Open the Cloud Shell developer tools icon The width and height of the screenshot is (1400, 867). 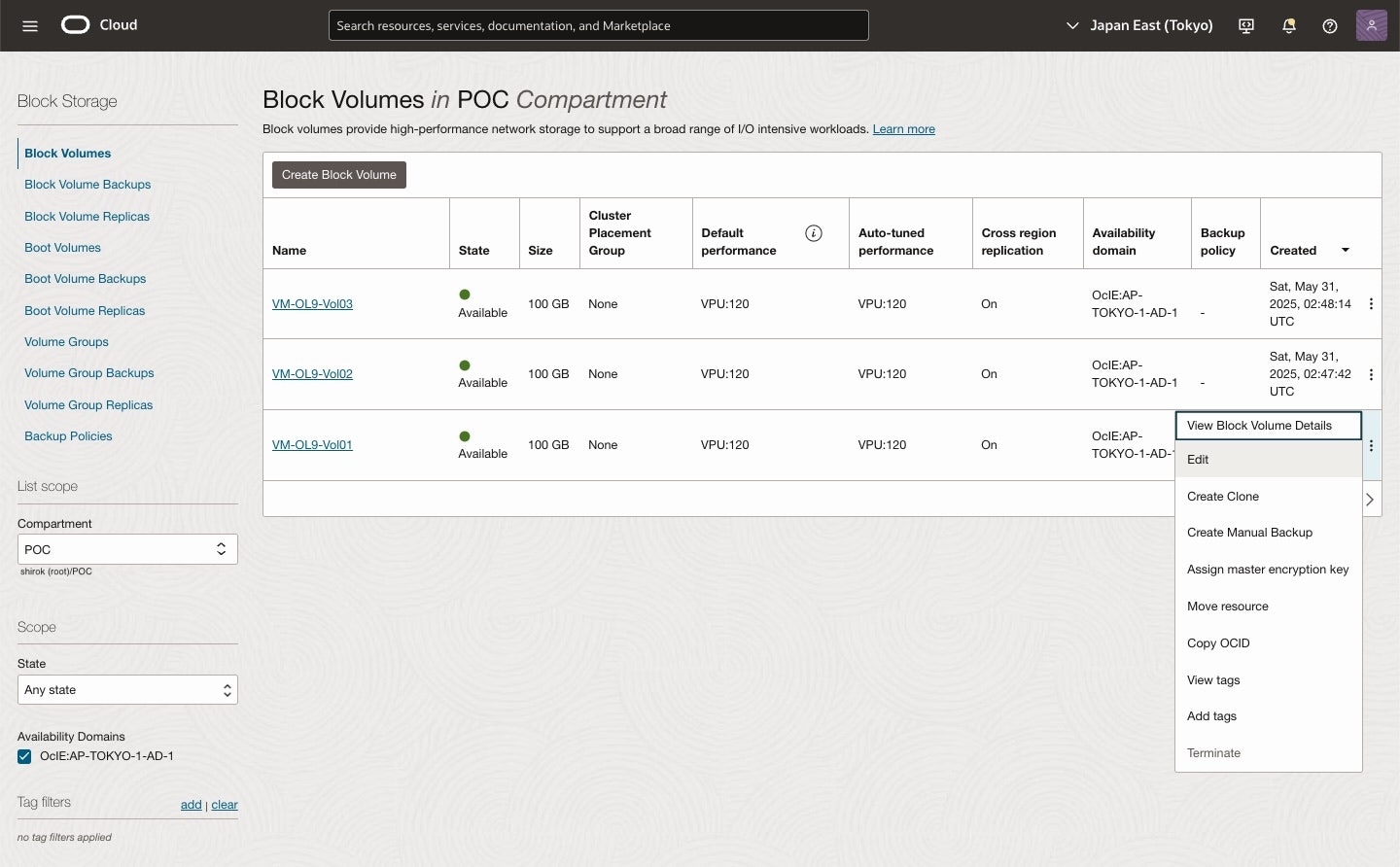tap(1246, 26)
